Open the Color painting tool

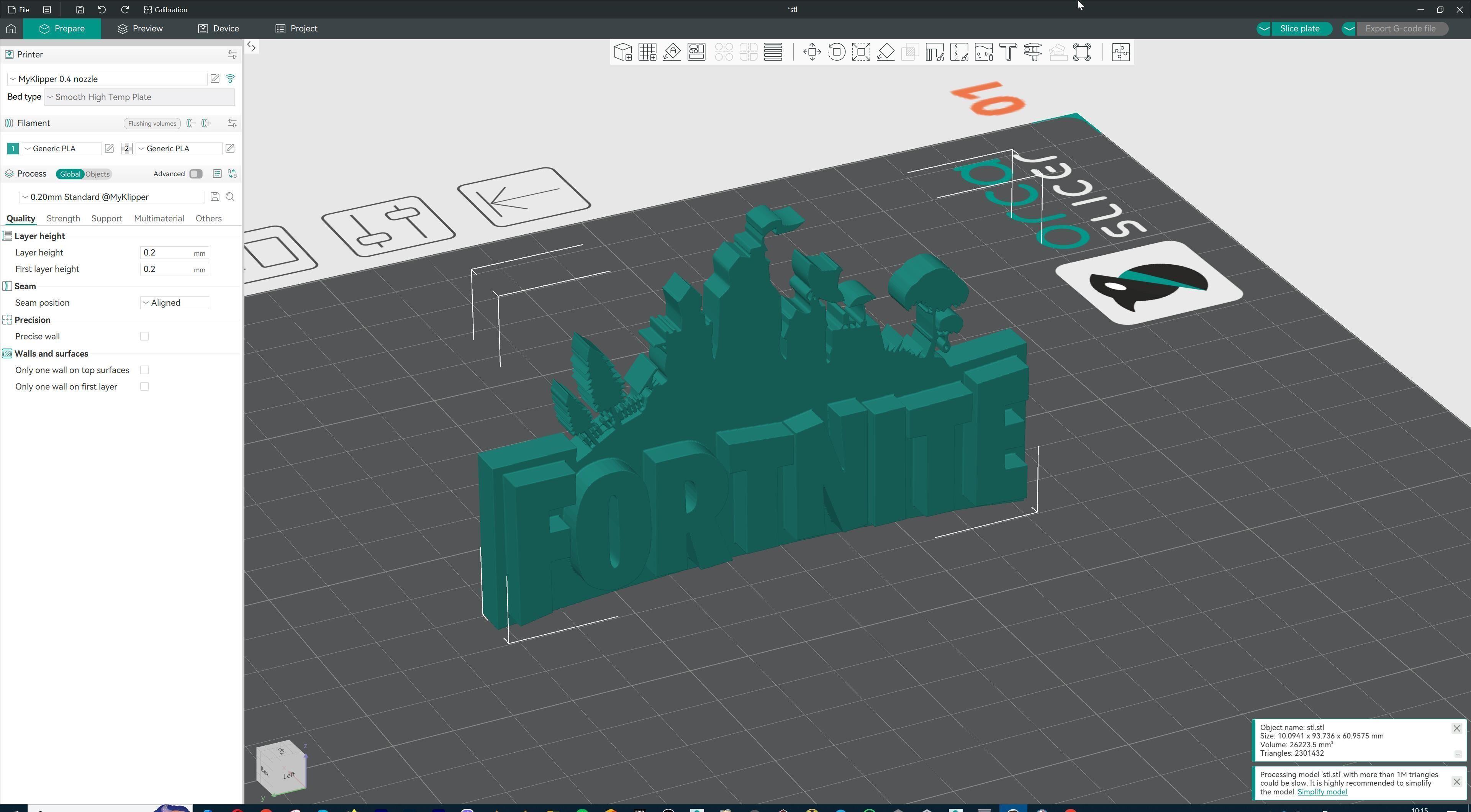click(x=984, y=52)
